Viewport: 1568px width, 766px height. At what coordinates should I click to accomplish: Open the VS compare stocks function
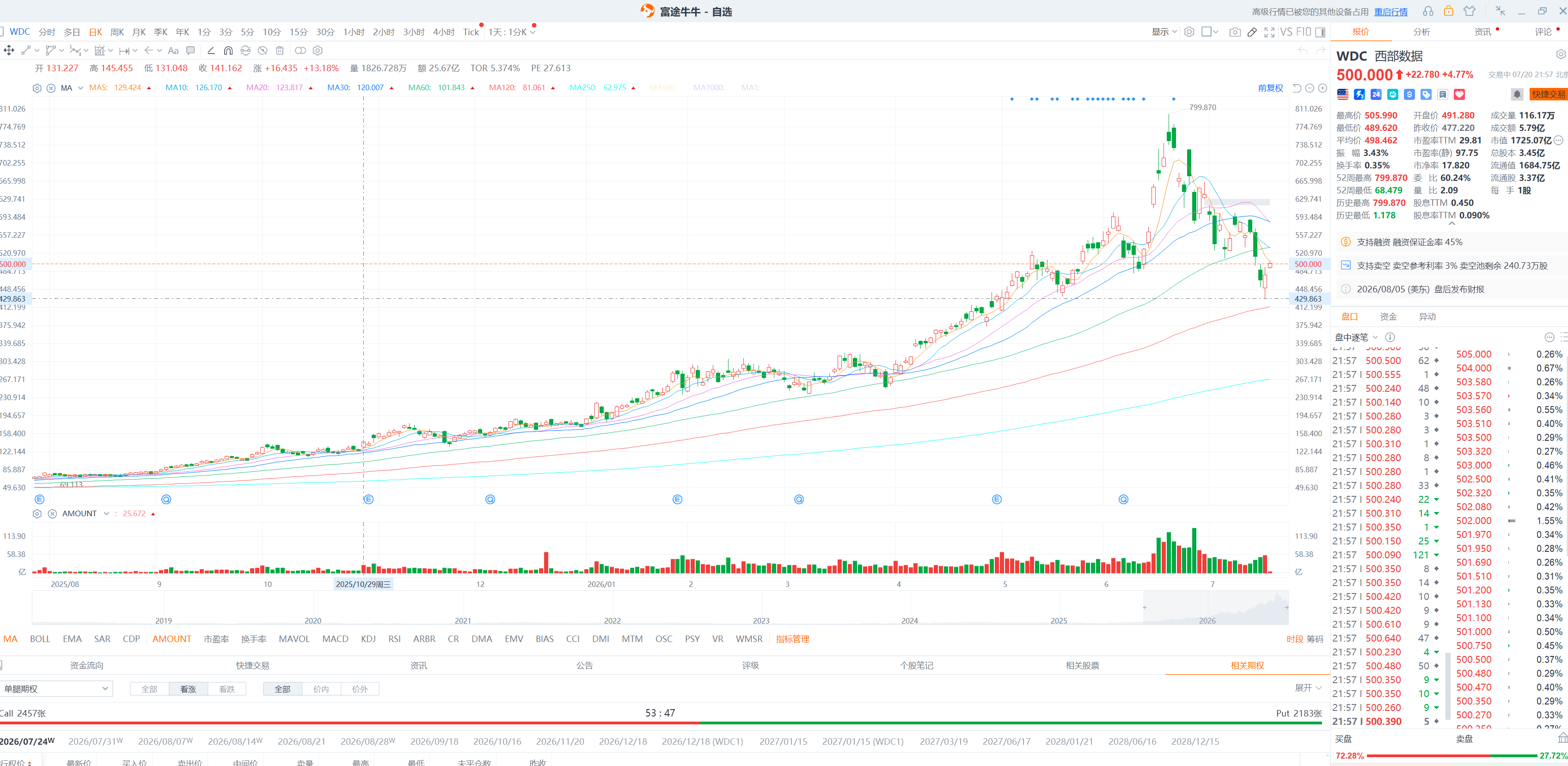click(1286, 32)
